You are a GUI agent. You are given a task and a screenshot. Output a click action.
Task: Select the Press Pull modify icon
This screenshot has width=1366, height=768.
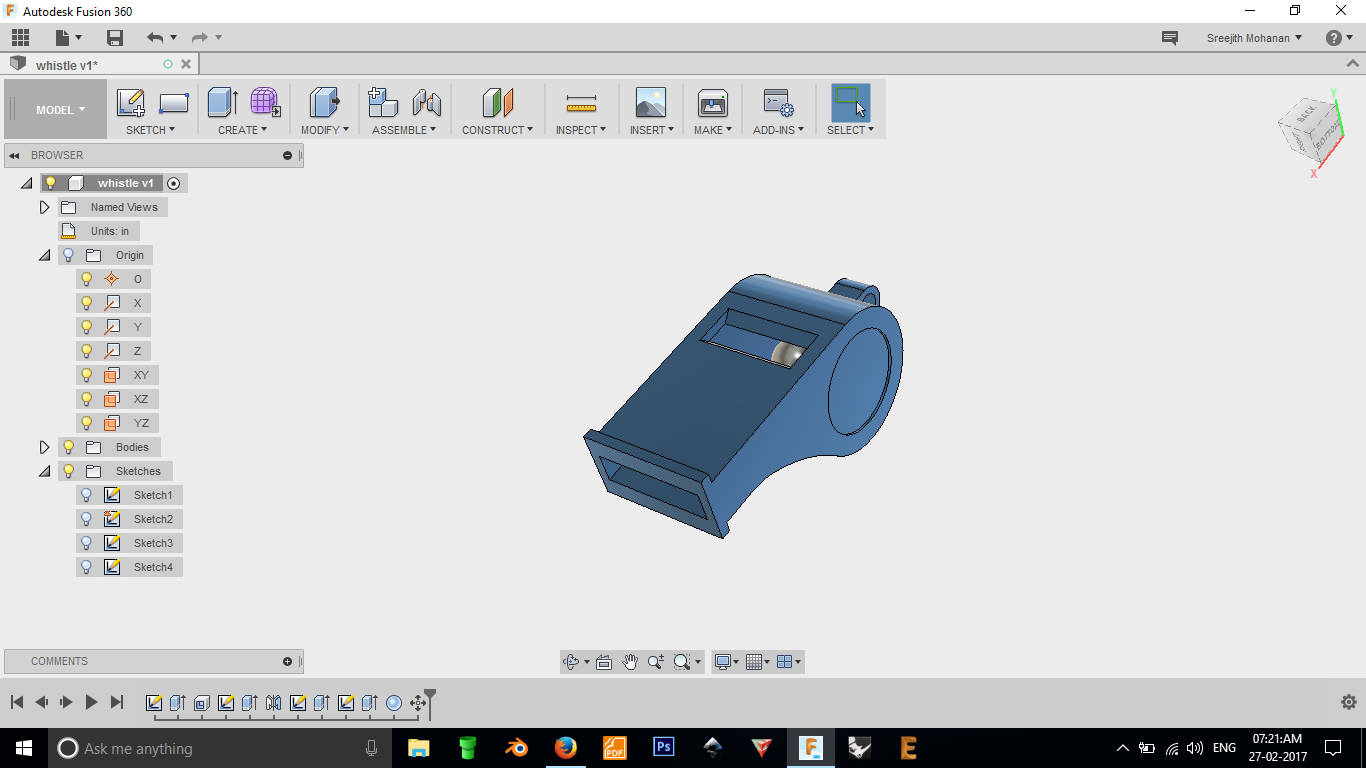(x=324, y=102)
